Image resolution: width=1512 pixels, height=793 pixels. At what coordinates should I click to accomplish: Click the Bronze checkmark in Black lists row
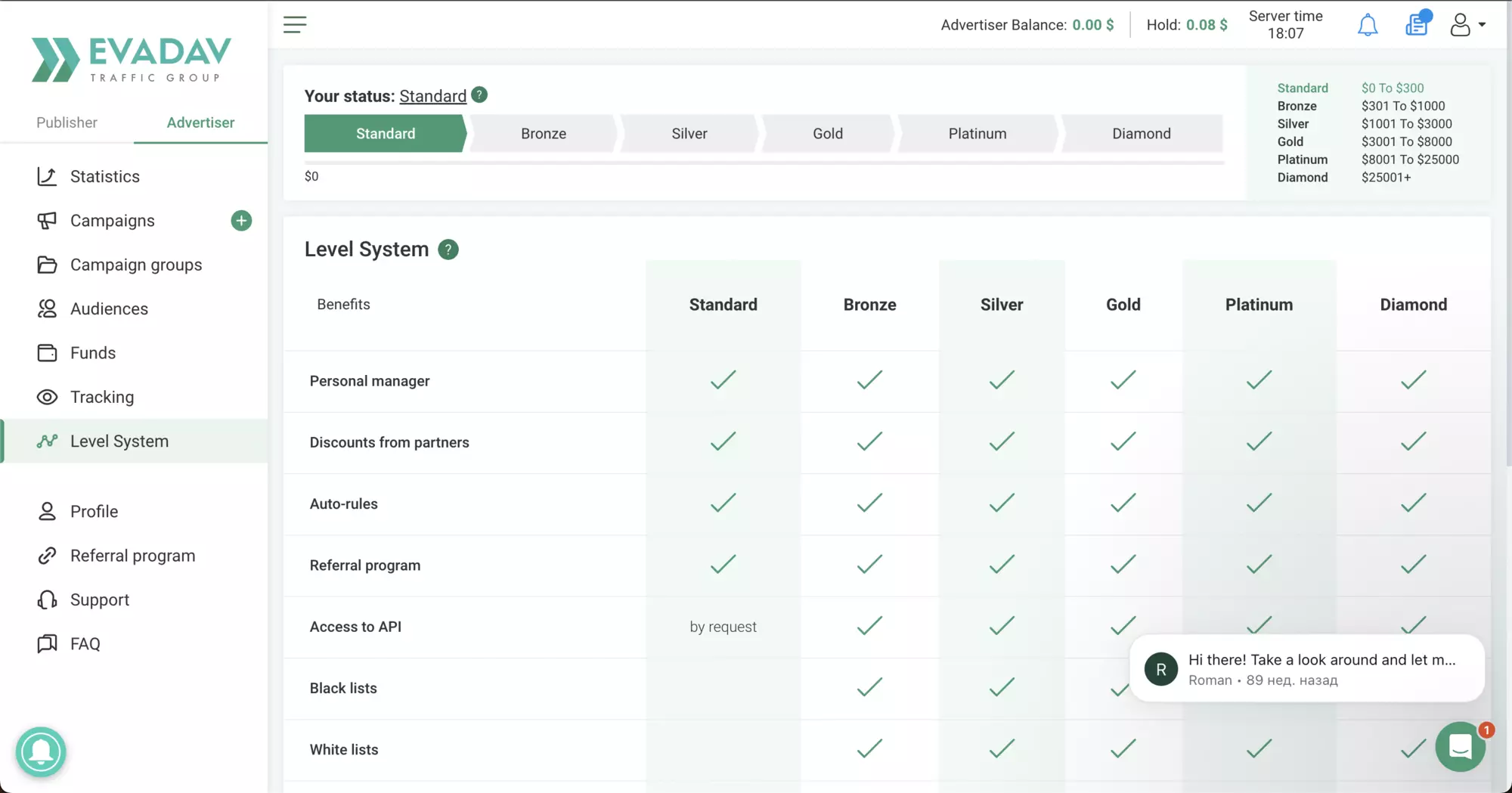pos(869,687)
